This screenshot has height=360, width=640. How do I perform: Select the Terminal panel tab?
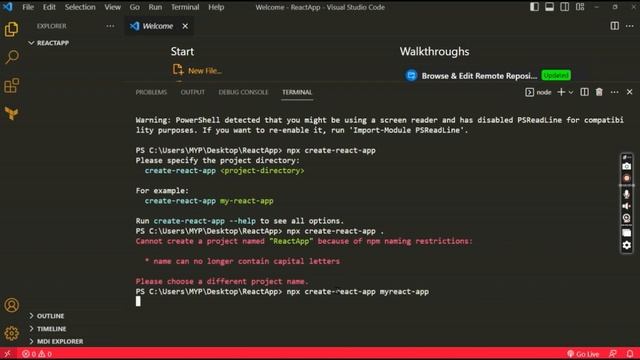pyautogui.click(x=297, y=92)
